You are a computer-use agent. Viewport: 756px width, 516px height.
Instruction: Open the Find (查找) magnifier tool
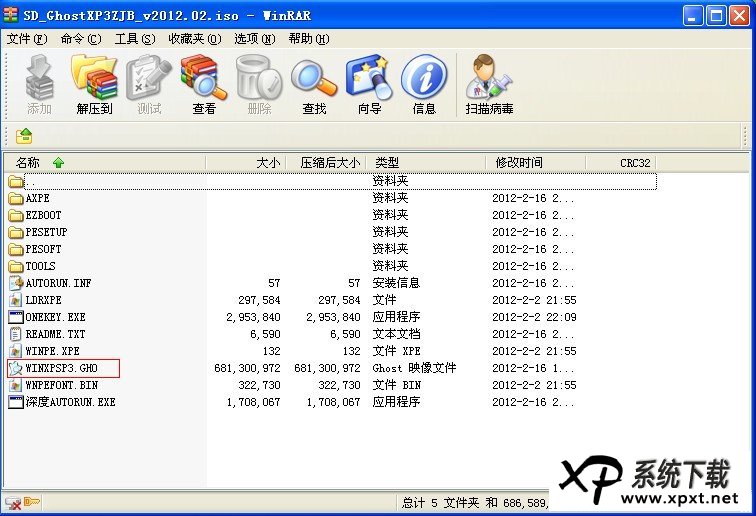point(314,85)
